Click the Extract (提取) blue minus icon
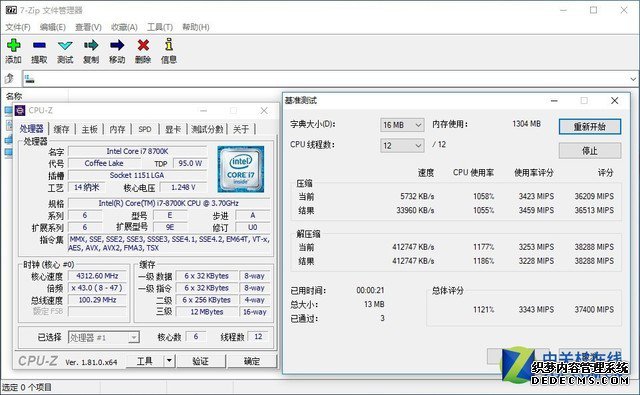Image resolution: width=640 pixels, height=395 pixels. [x=39, y=45]
